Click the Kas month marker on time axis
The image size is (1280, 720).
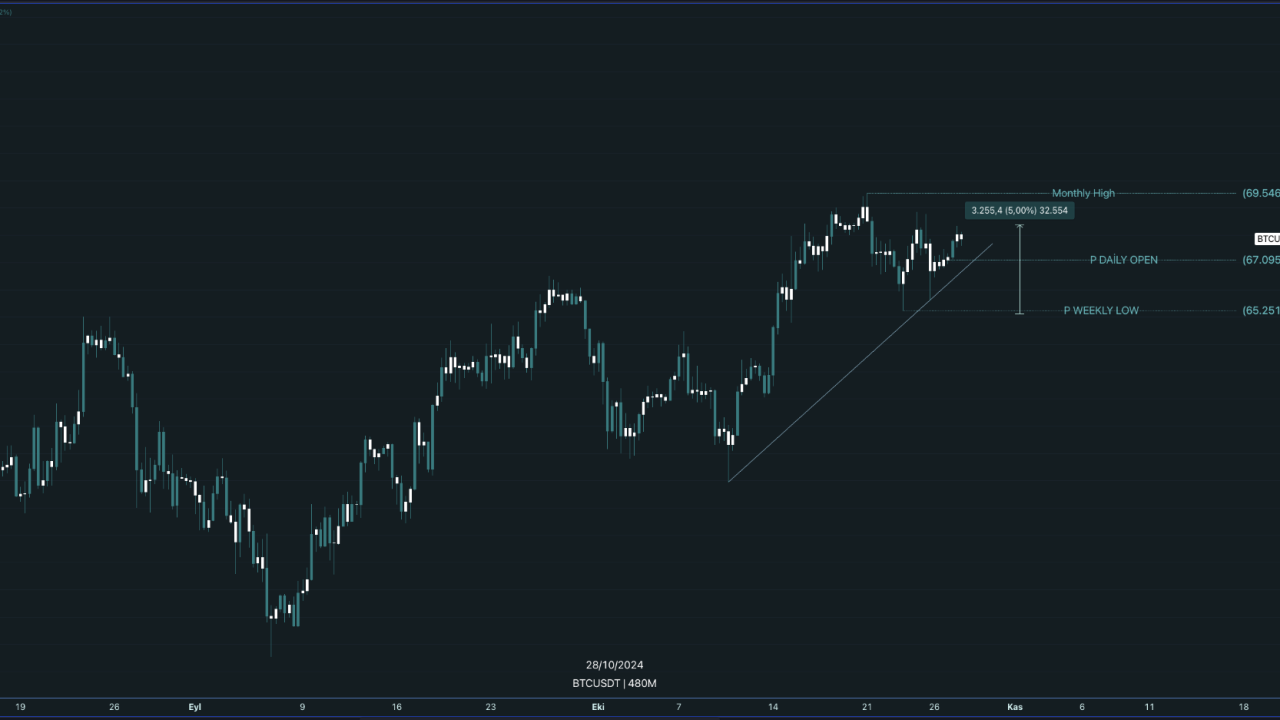coord(1015,707)
